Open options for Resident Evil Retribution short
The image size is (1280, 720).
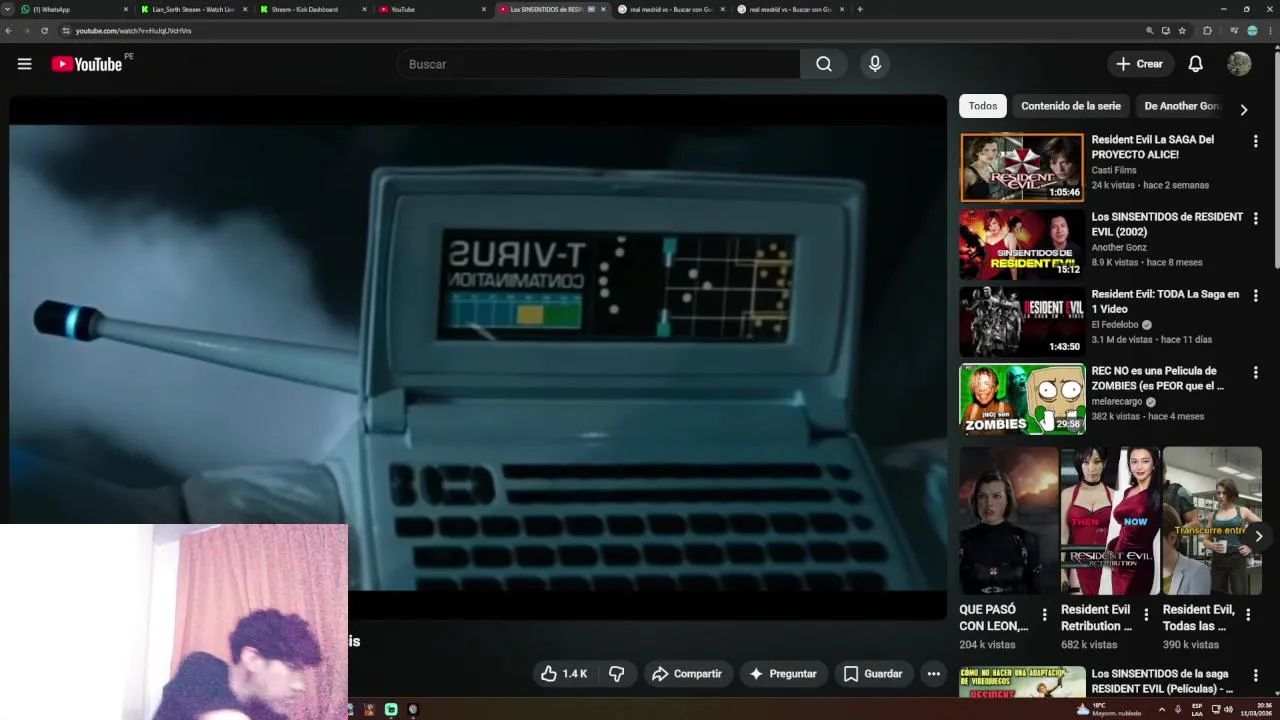click(x=1146, y=614)
